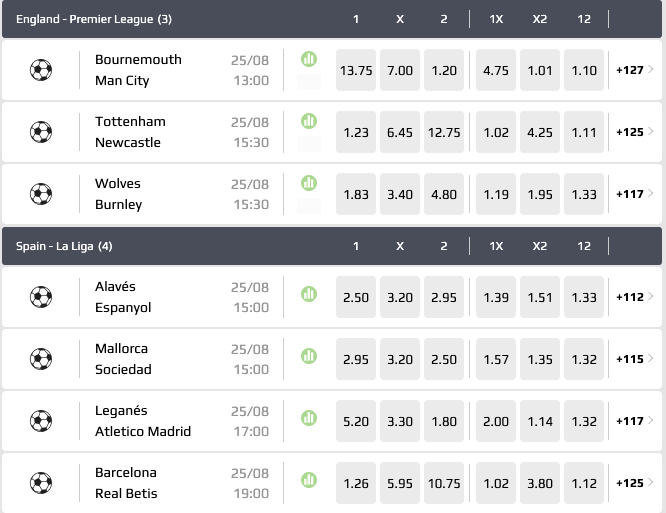The width and height of the screenshot is (666, 513).
Task: Show +125 more bets for Barcelona match
Action: click(x=636, y=483)
